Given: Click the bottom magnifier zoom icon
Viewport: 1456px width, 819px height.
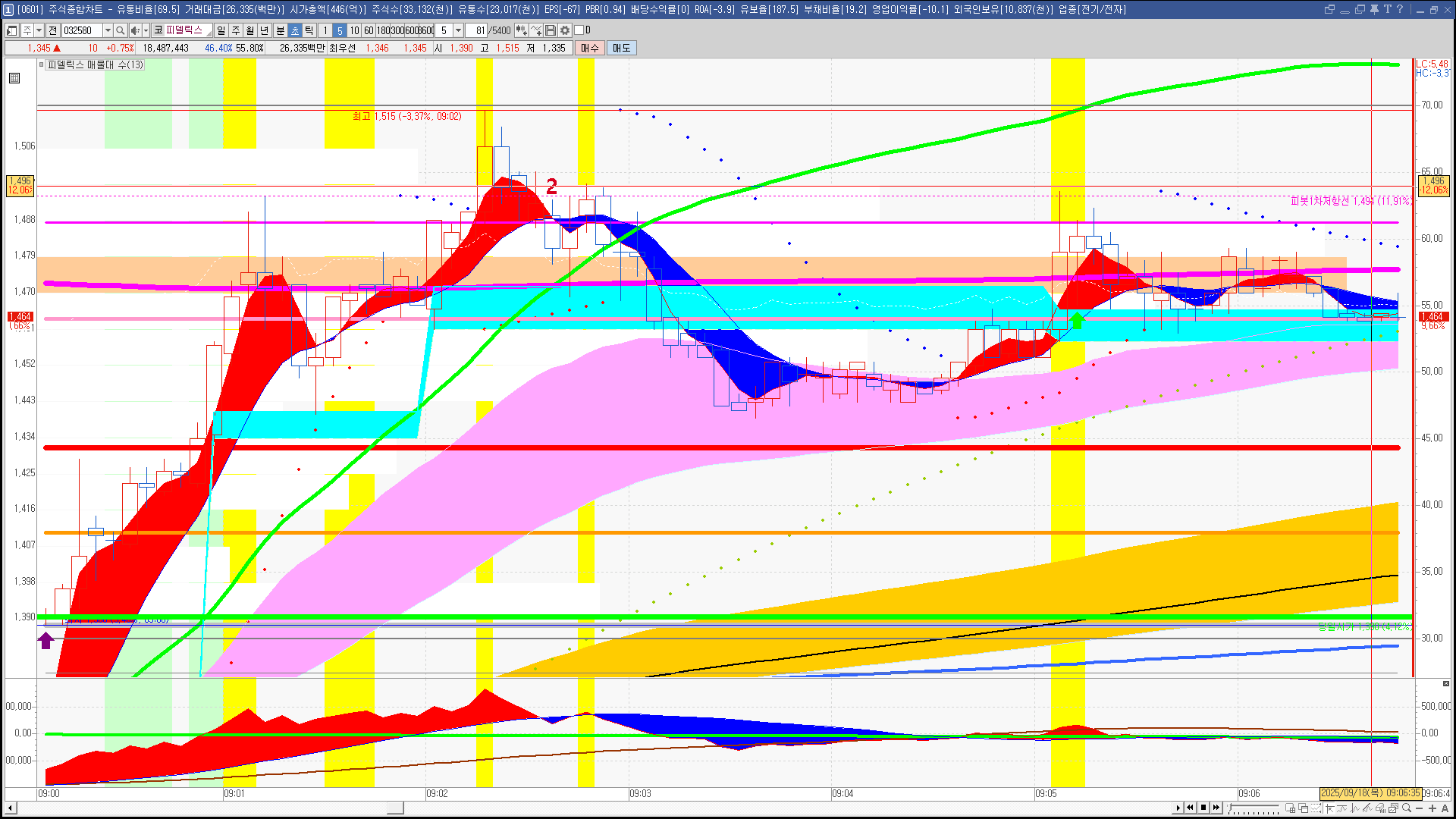Looking at the screenshot, I should (1407, 808).
